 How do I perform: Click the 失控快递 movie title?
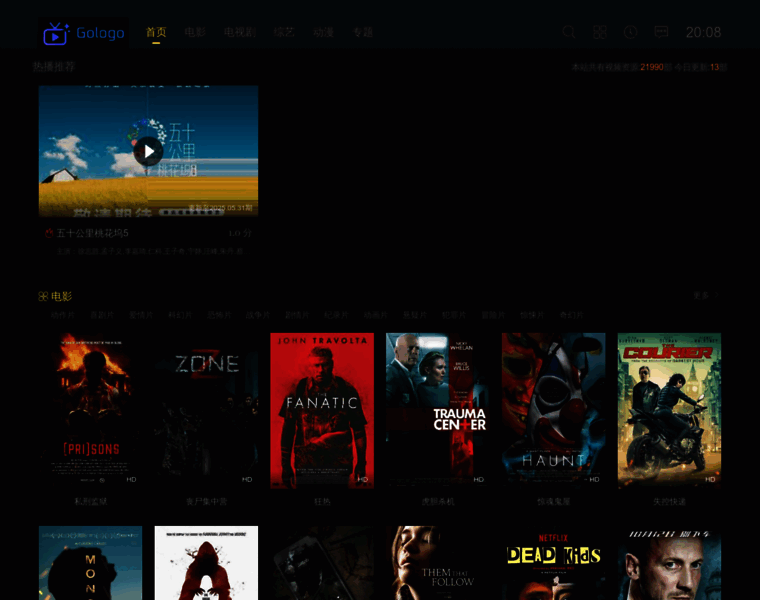[669, 502]
